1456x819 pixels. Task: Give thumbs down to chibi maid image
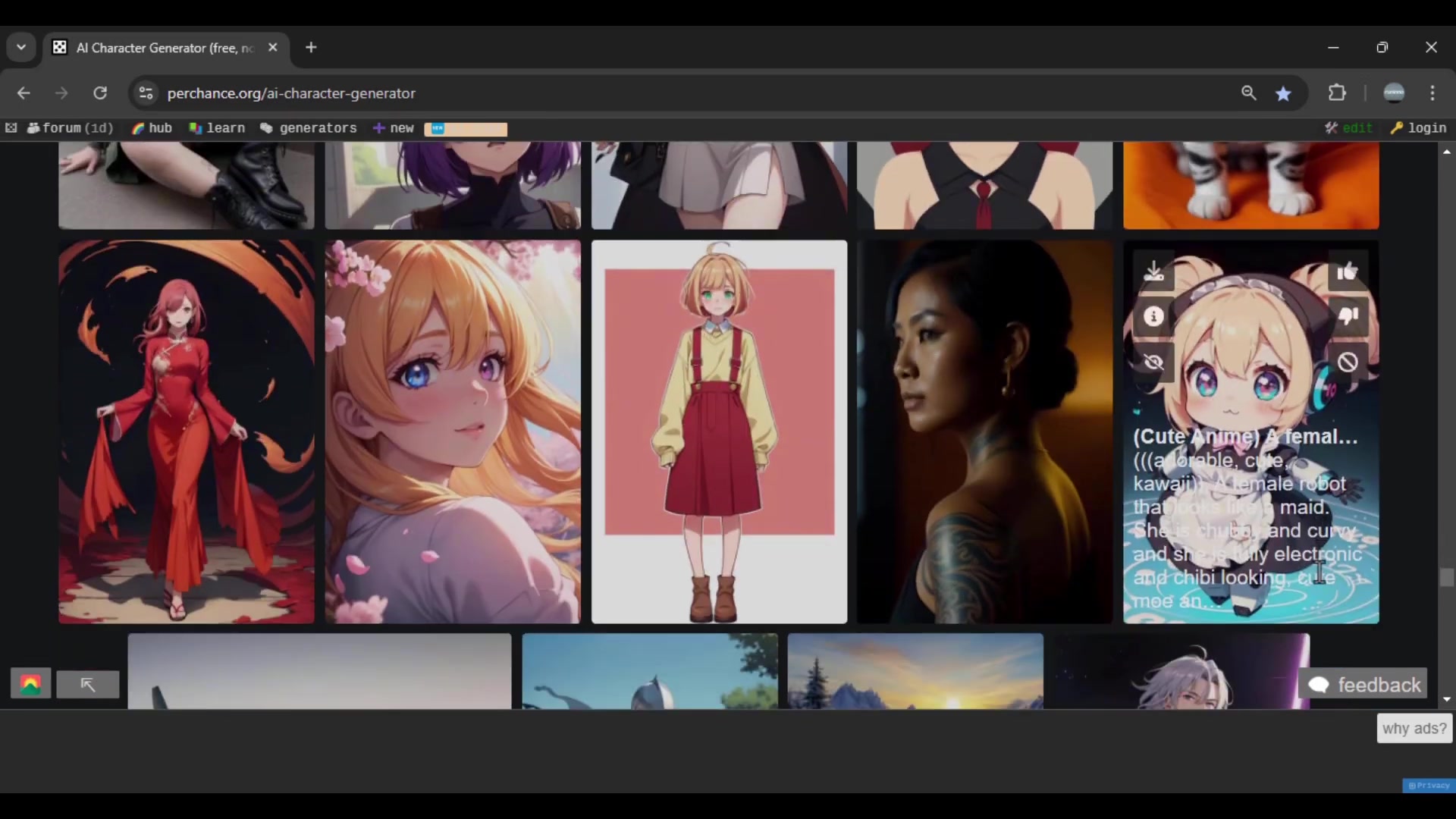point(1348,316)
